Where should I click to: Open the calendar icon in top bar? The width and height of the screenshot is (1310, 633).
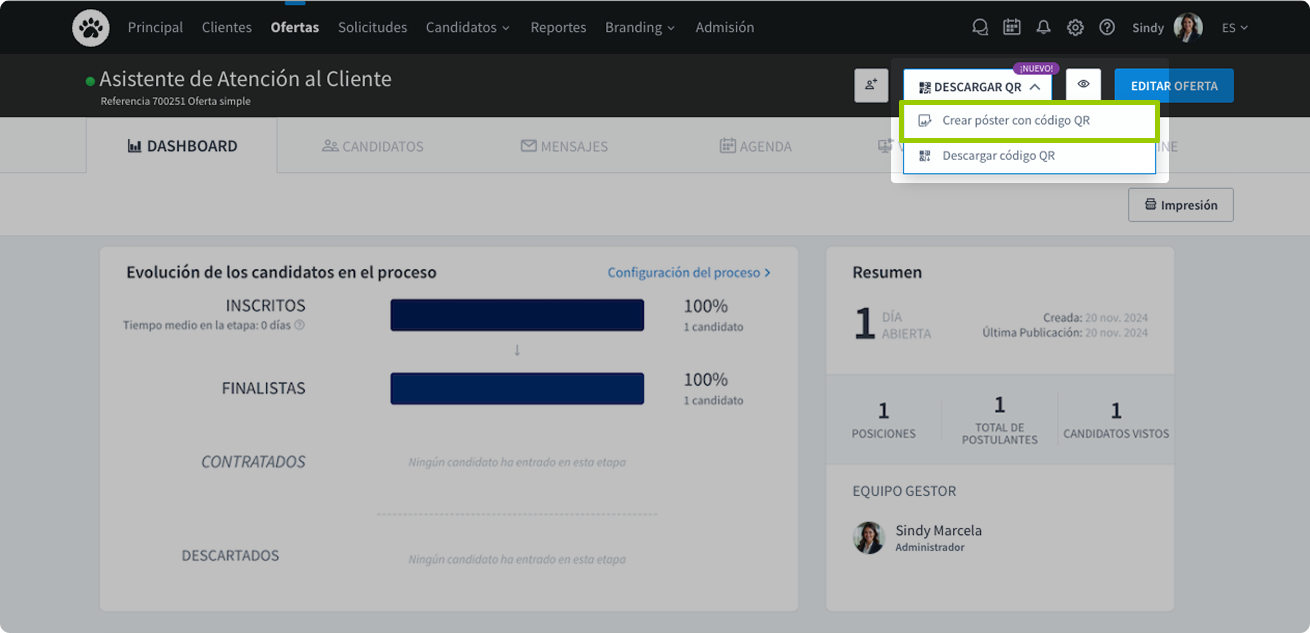(1012, 28)
